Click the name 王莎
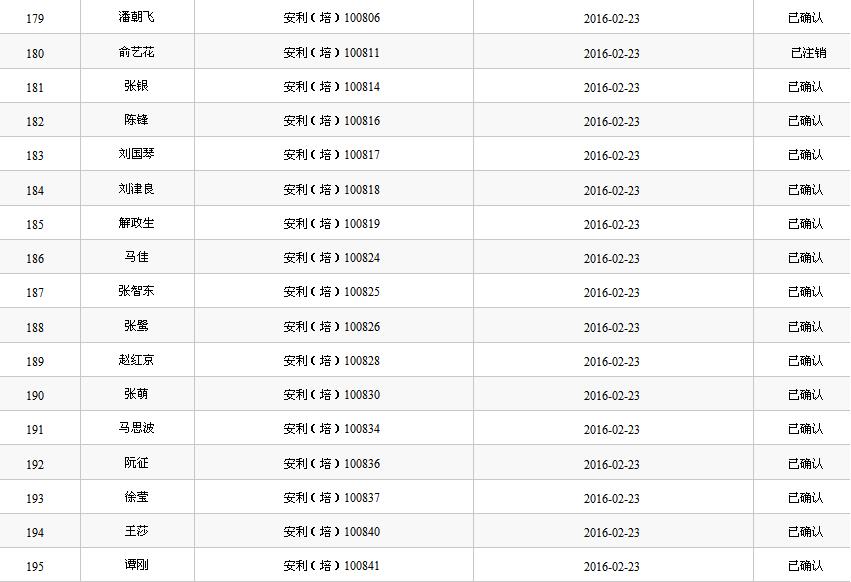 [136, 532]
